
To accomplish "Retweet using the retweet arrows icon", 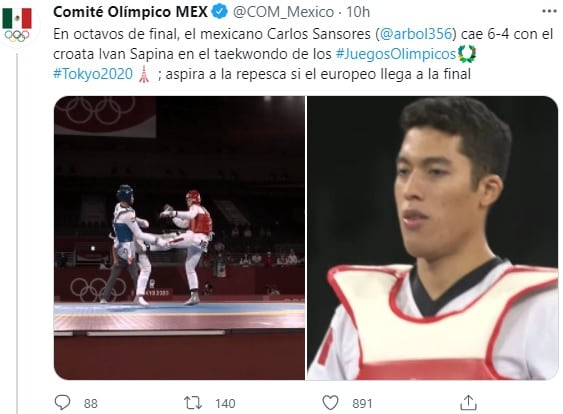I will (193, 403).
